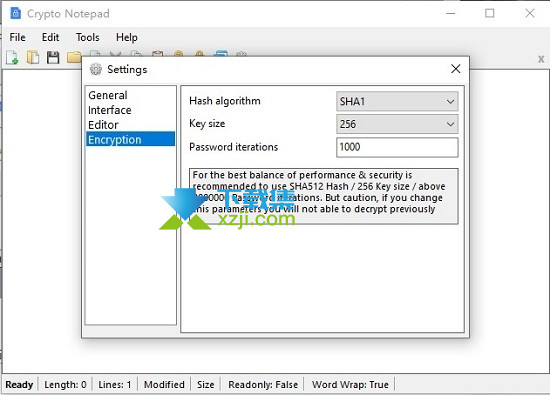The width and height of the screenshot is (550, 395).
Task: Minimize the Crypto Notepad window
Action: [x=450, y=13]
